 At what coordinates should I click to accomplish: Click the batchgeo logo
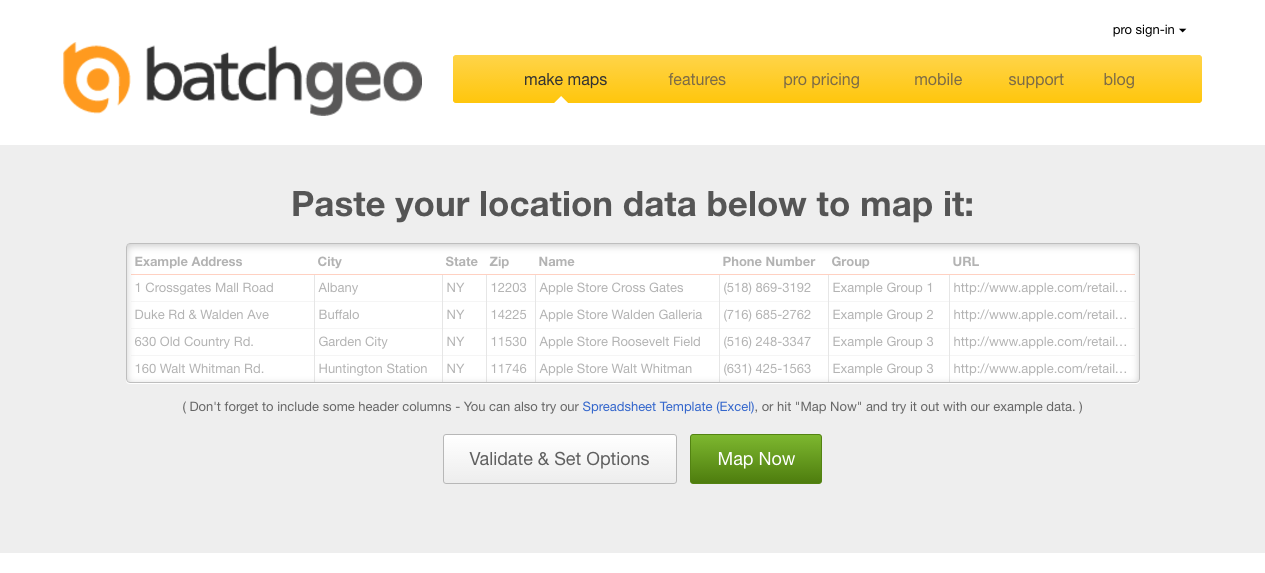[x=242, y=78]
